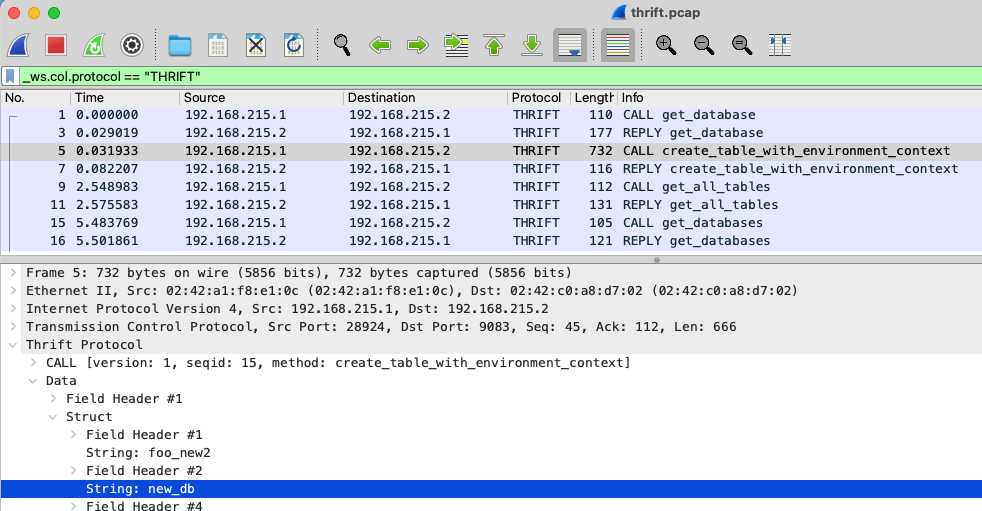The height and width of the screenshot is (511, 982).
Task: Stop the running capture with red square
Action: click(56, 45)
